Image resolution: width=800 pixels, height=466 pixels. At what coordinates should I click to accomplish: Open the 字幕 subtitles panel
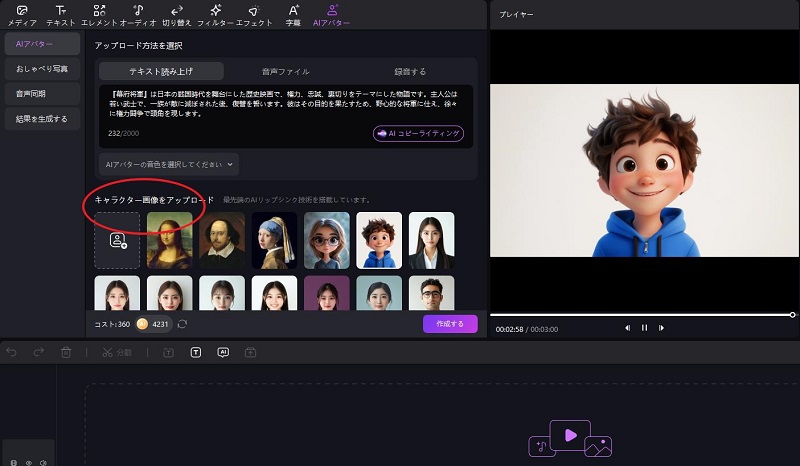tap(293, 16)
